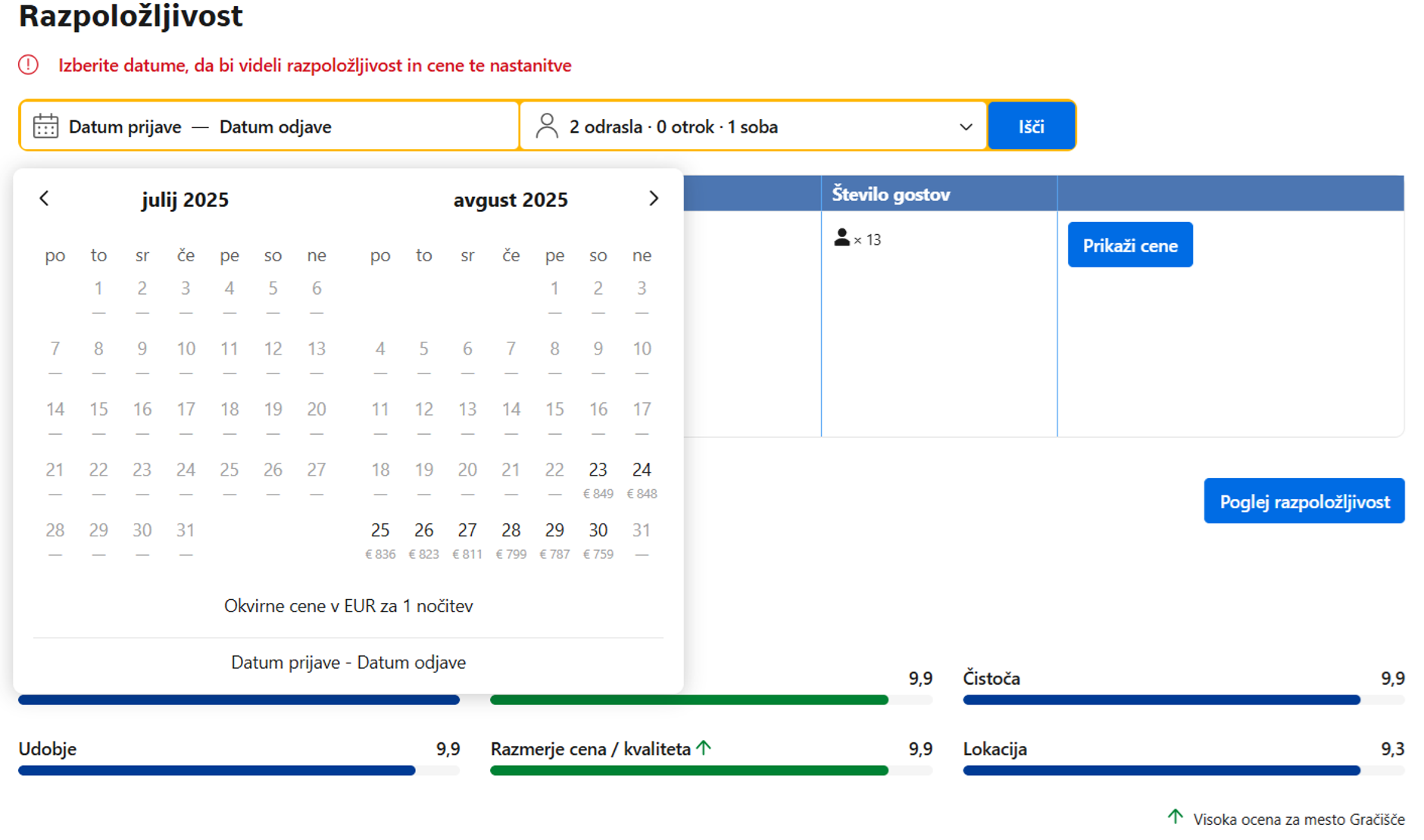Choose 27 August priced € 811
Viewport: 1424px width, 840px height.
coord(467,538)
